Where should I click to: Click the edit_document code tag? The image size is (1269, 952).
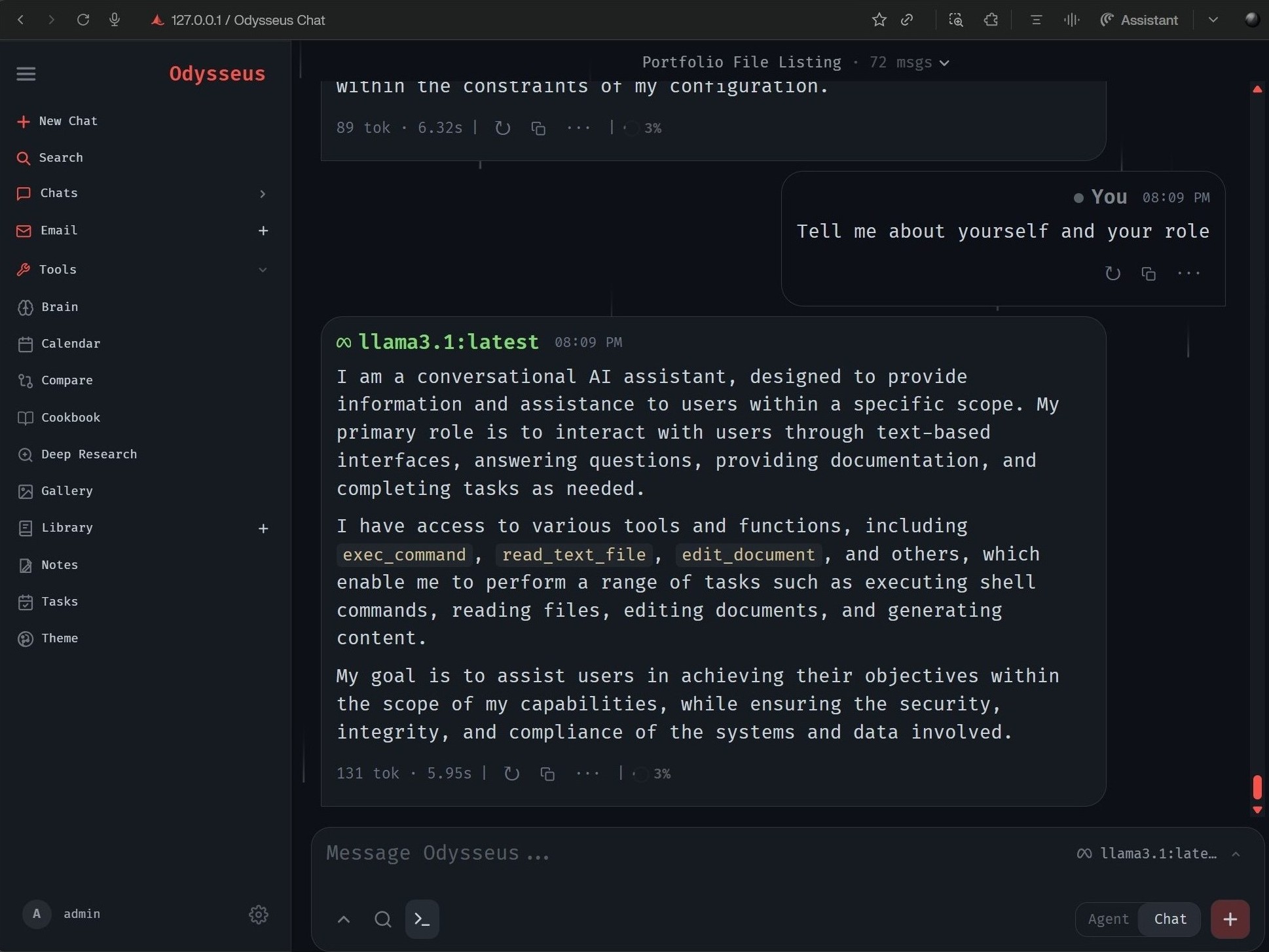(748, 555)
